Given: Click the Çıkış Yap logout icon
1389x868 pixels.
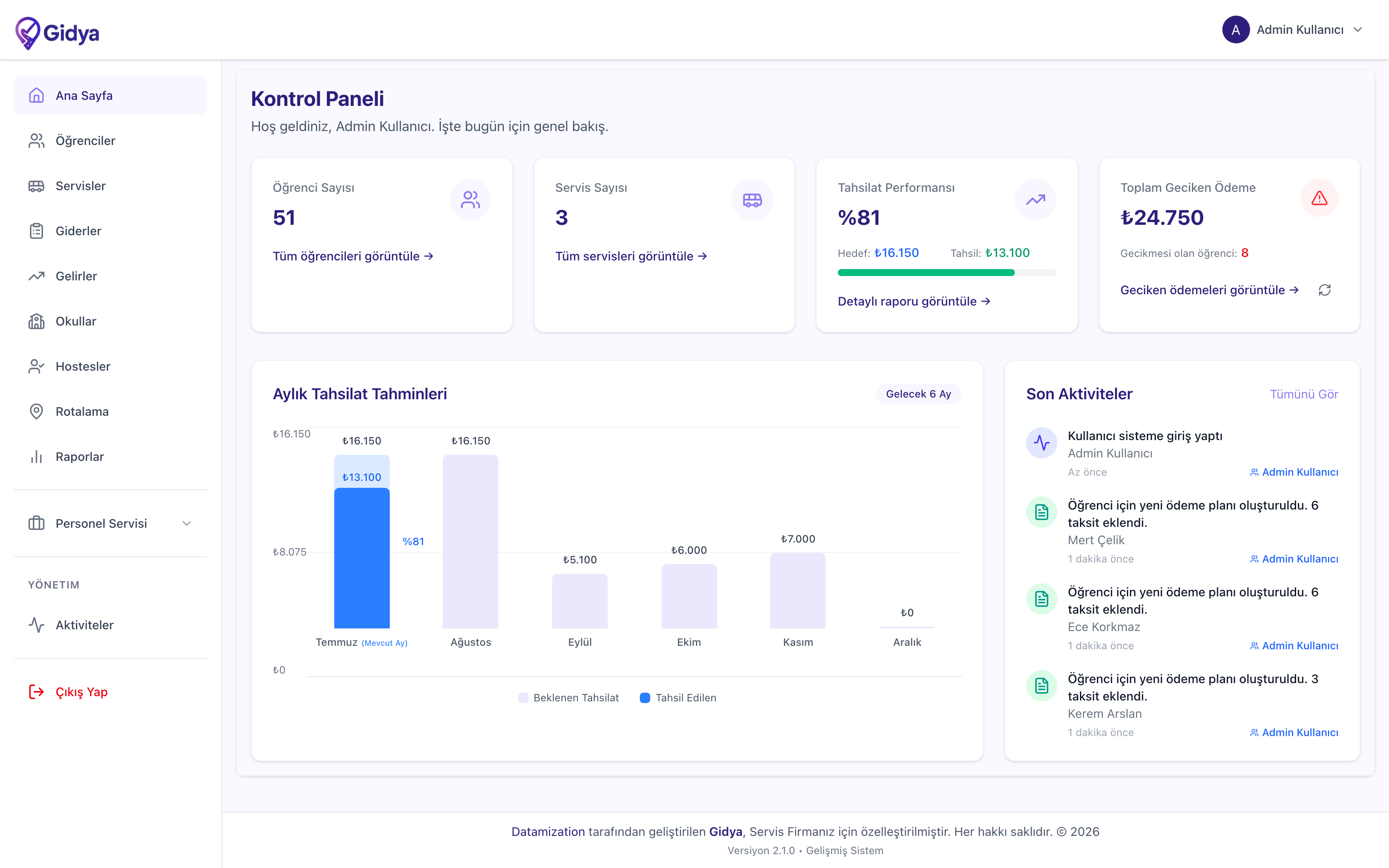Looking at the screenshot, I should (x=36, y=692).
